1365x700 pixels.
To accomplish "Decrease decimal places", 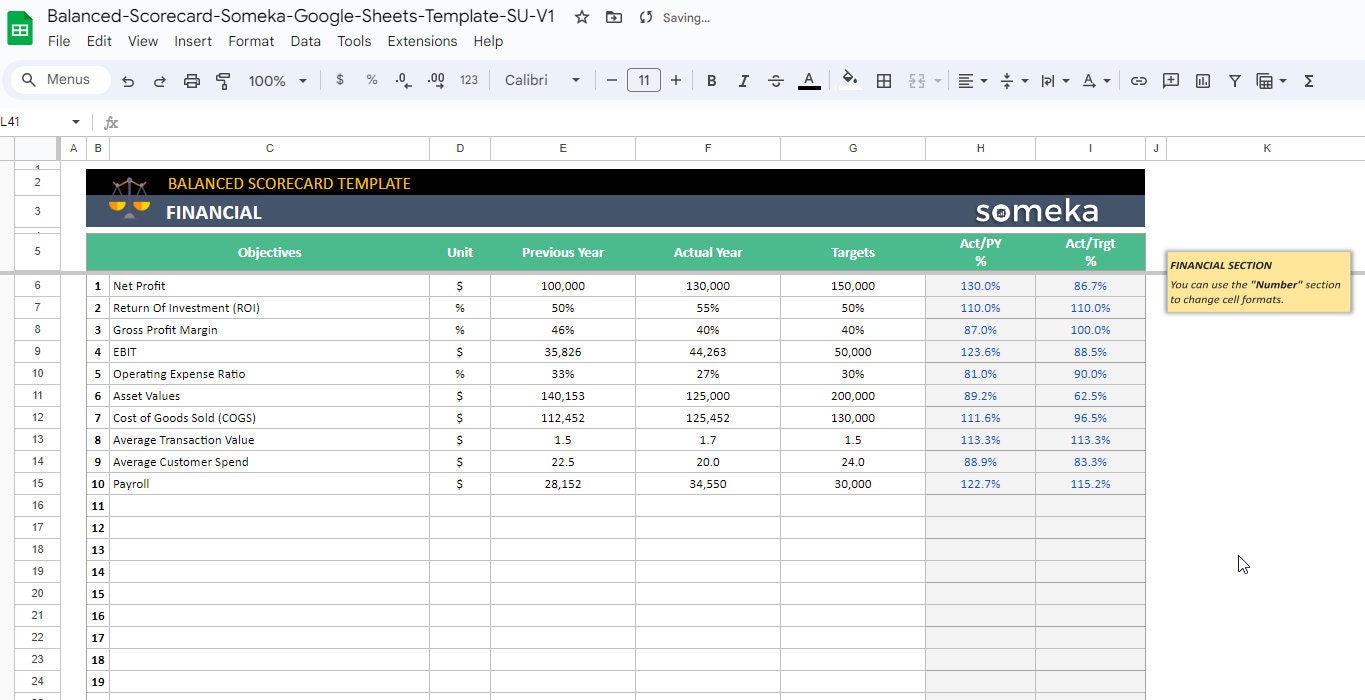I will pyautogui.click(x=403, y=80).
